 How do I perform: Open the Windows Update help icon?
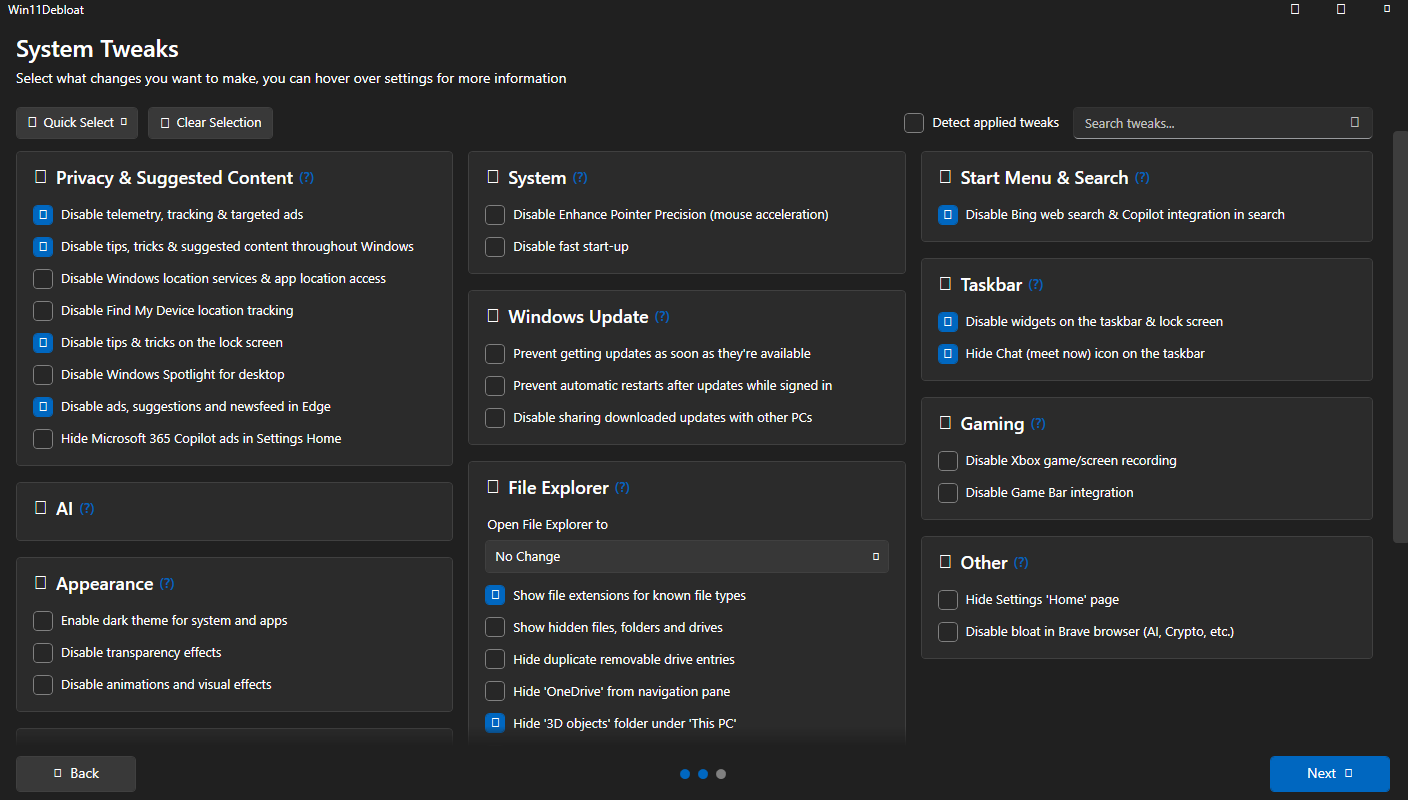[662, 317]
